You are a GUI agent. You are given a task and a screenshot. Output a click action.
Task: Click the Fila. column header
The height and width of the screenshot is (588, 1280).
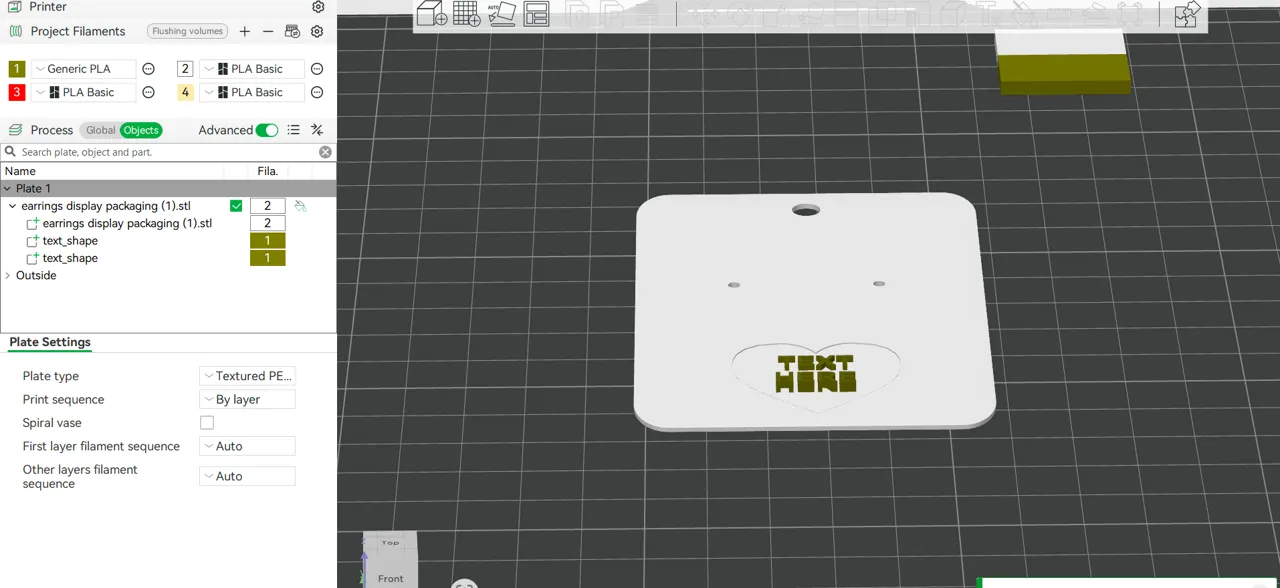tap(268, 171)
